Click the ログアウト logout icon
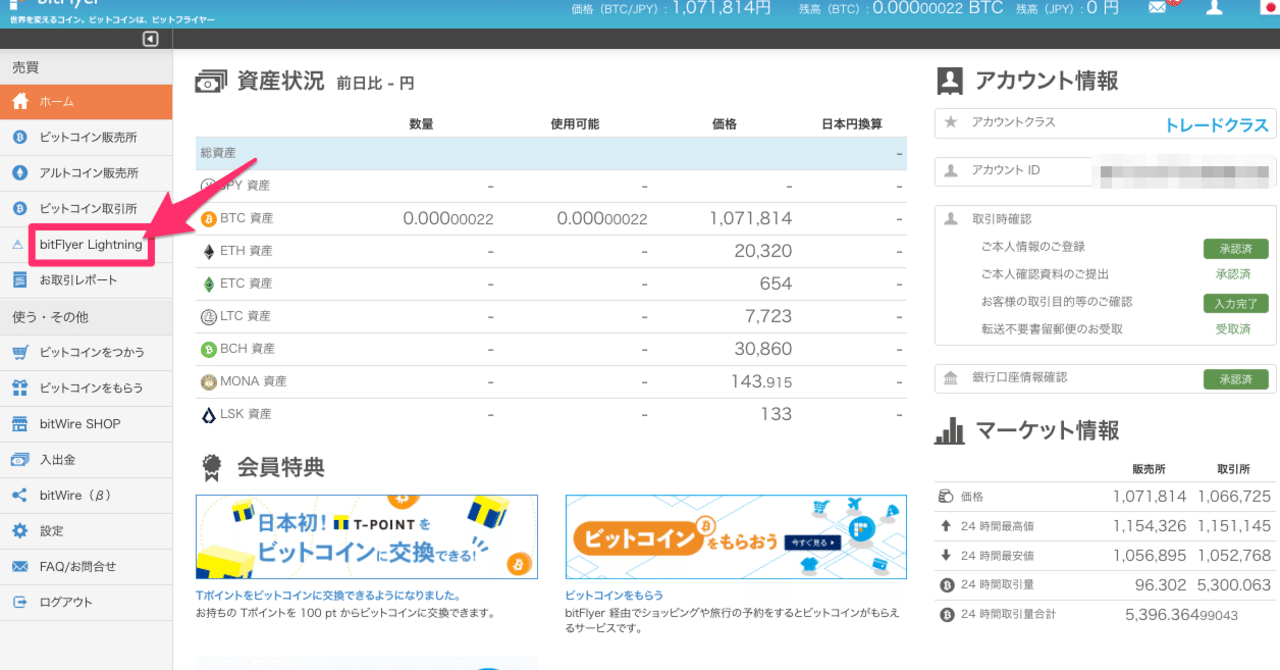1280x670 pixels. pos(19,602)
